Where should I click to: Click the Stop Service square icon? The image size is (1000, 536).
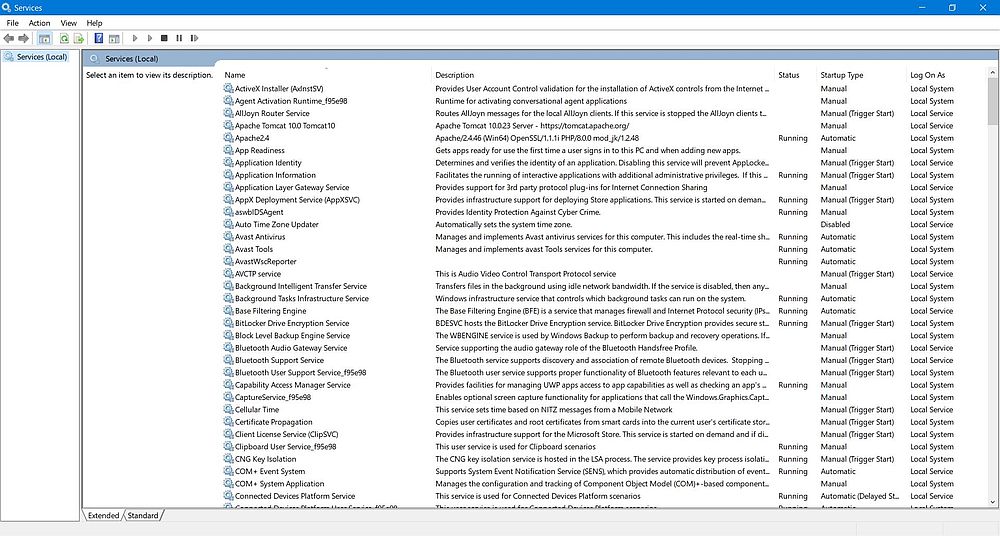coord(164,38)
